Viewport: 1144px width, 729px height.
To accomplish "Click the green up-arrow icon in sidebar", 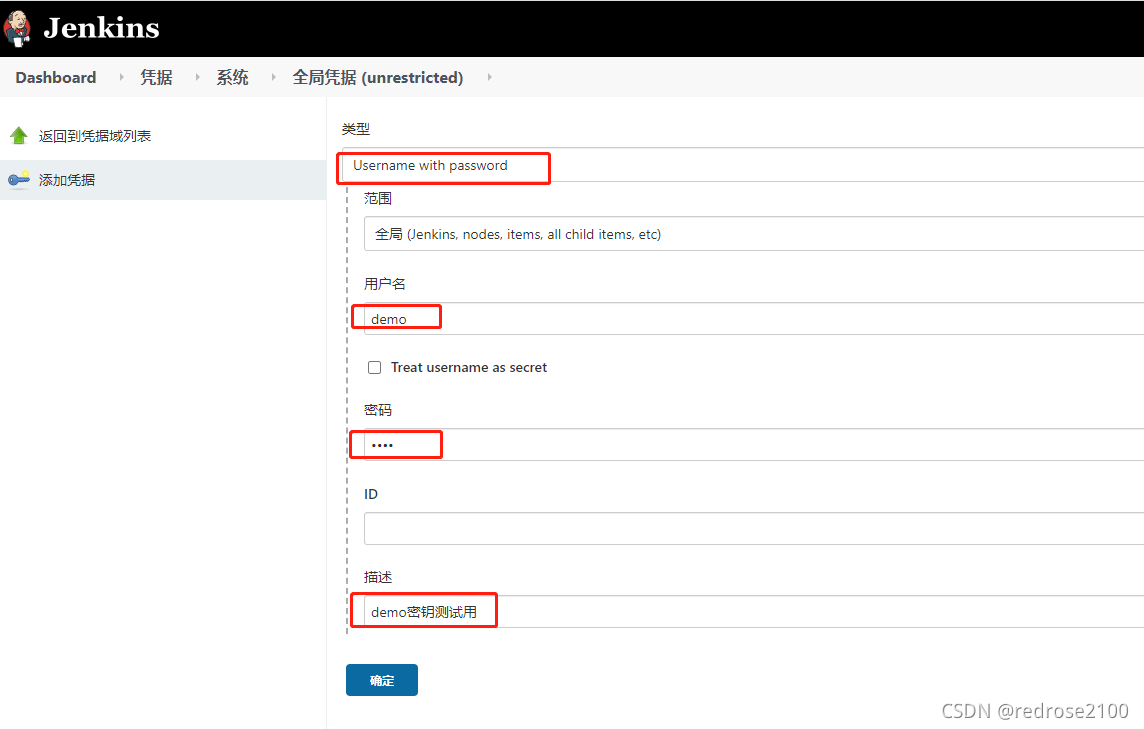I will coord(19,135).
